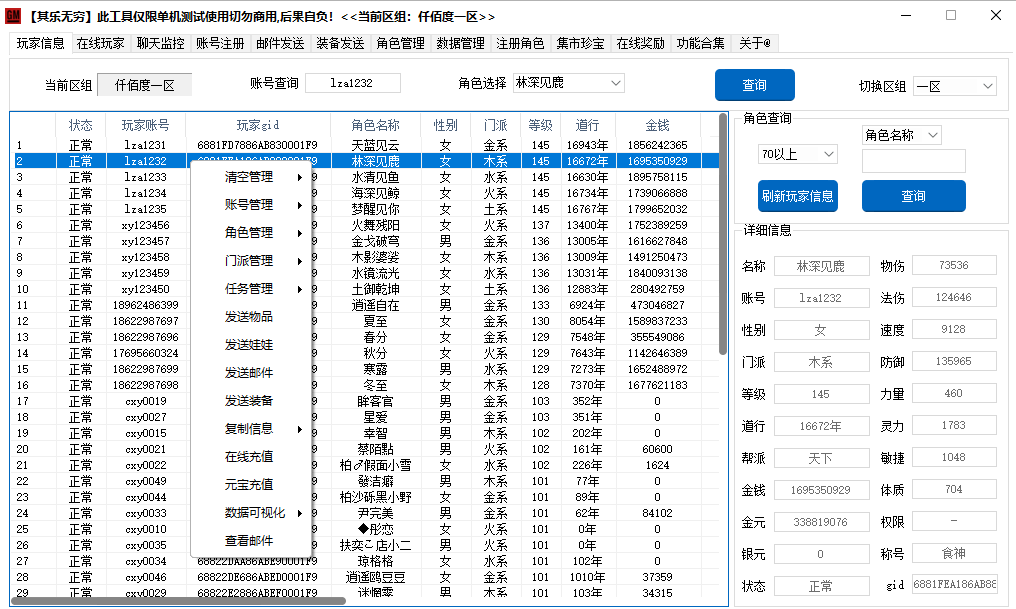1016x609 pixels.
Task: Click 查看邮件 in context menu
Action: tap(249, 541)
